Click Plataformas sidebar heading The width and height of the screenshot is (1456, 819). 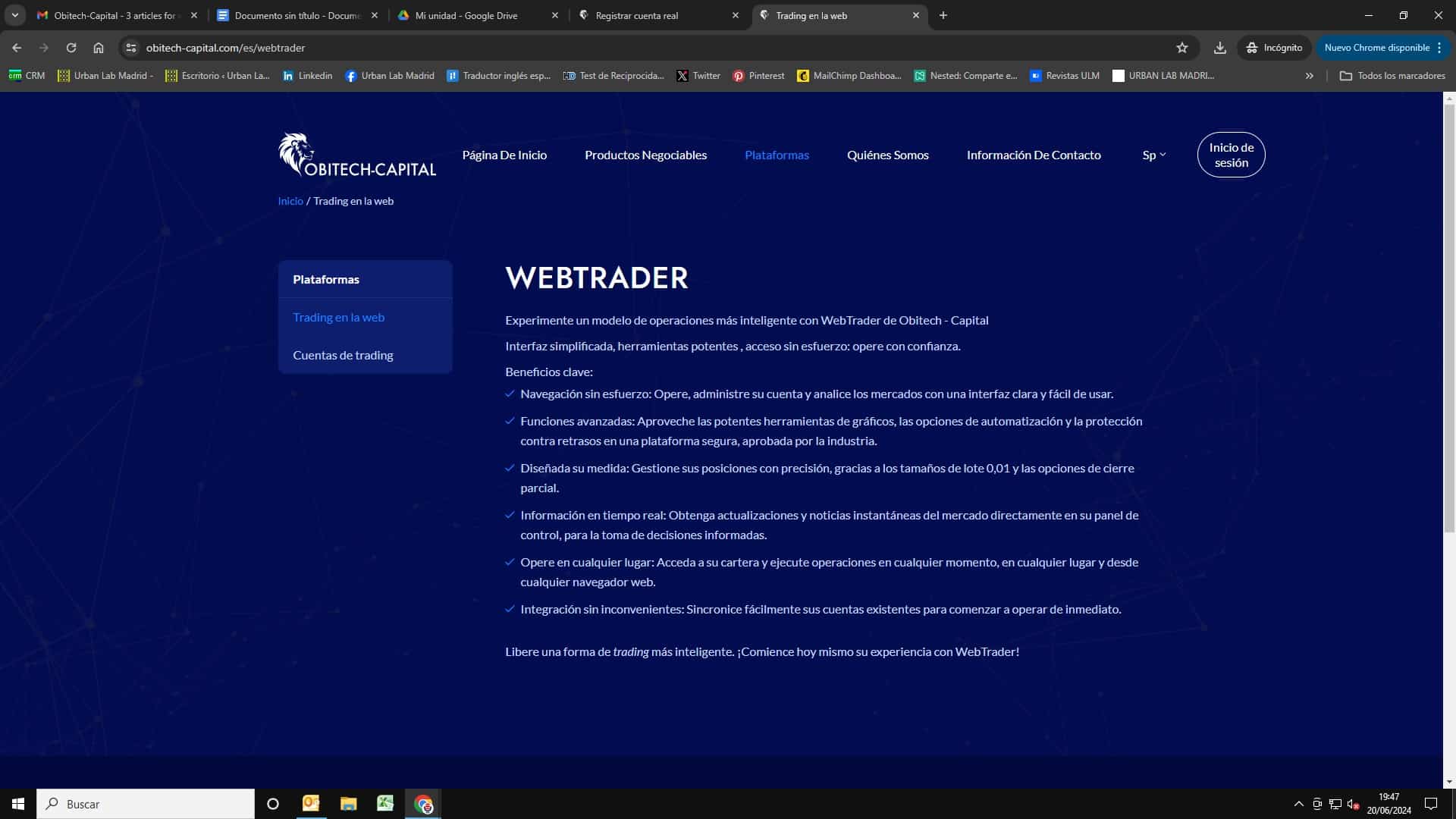point(326,279)
